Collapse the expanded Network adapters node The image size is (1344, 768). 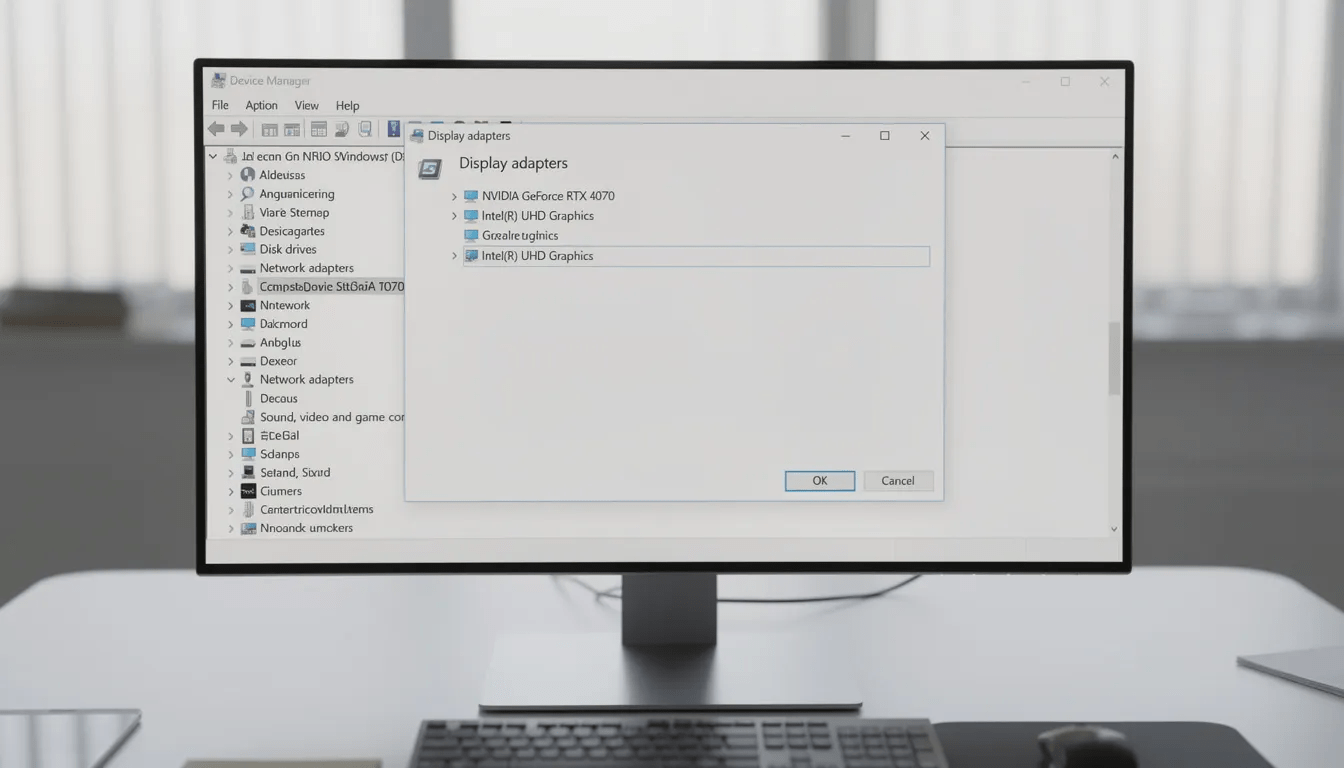tap(231, 380)
